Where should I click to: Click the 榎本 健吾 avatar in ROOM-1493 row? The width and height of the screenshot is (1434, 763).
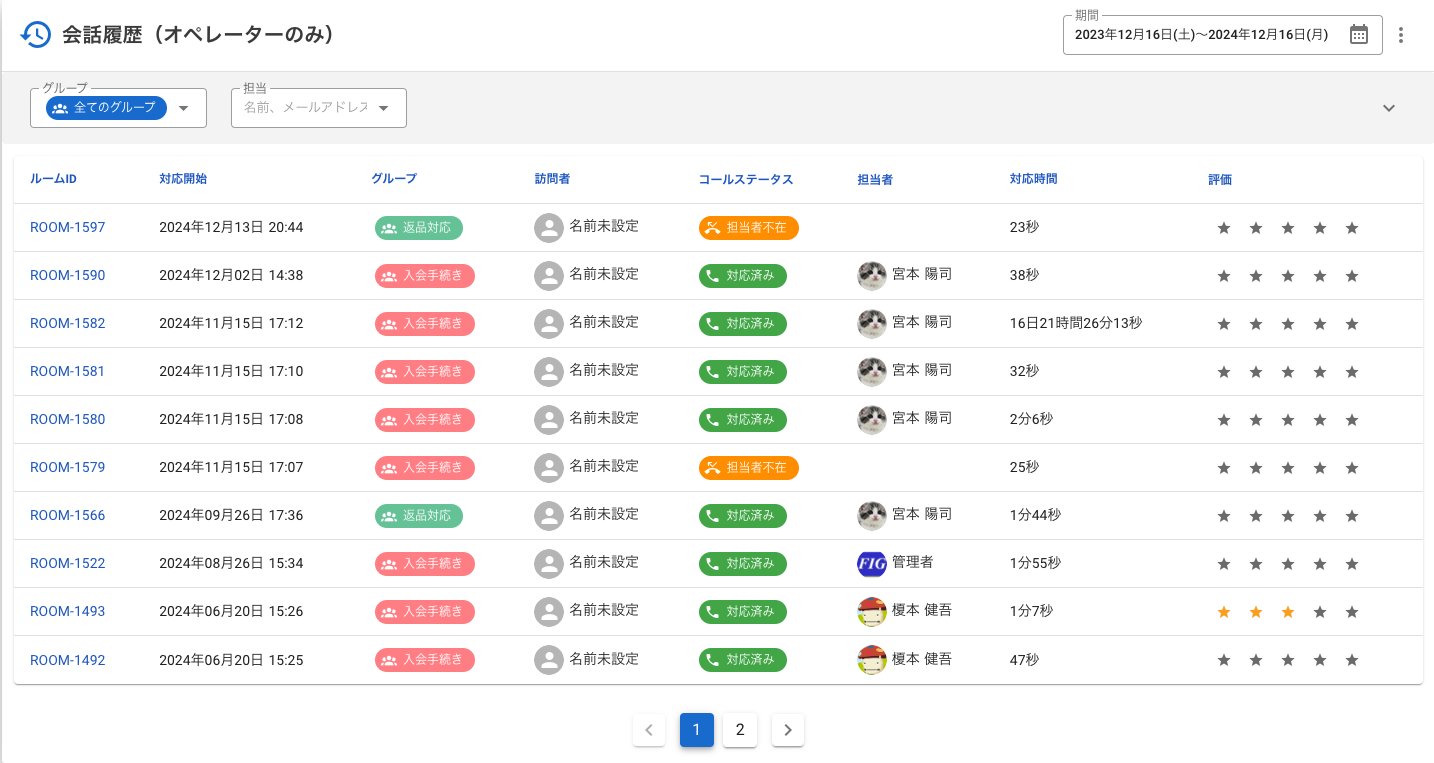coord(872,612)
